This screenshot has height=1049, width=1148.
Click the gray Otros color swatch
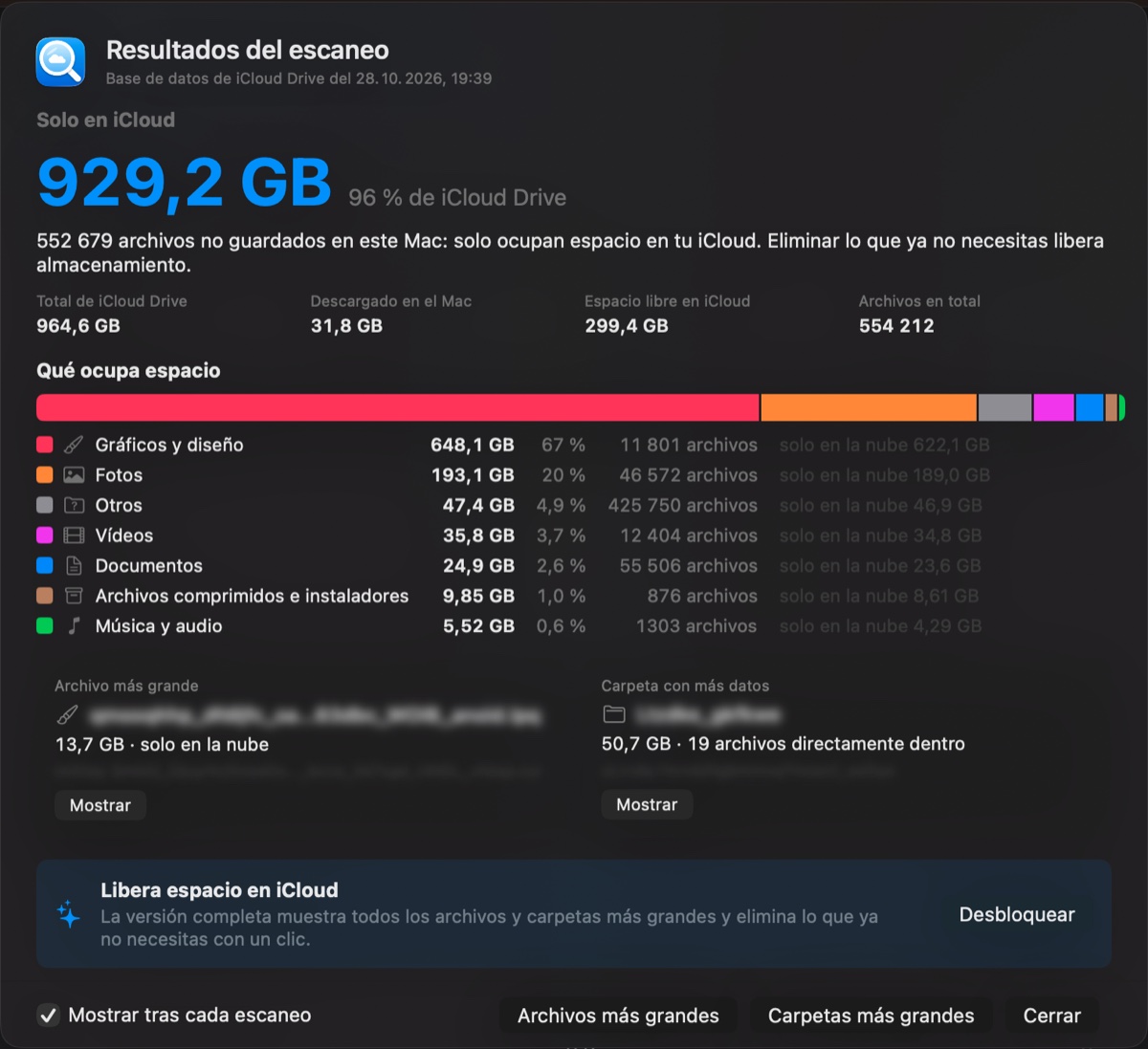tap(45, 505)
